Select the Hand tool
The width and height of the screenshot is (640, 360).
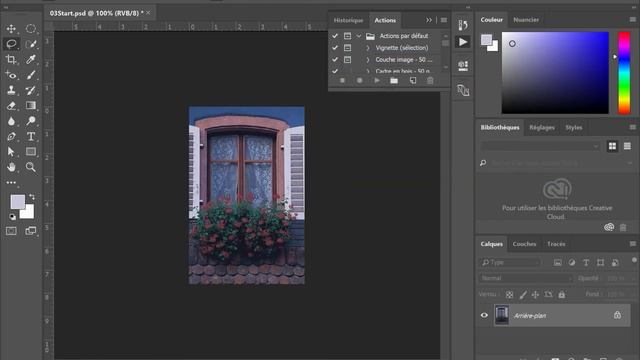coord(11,167)
